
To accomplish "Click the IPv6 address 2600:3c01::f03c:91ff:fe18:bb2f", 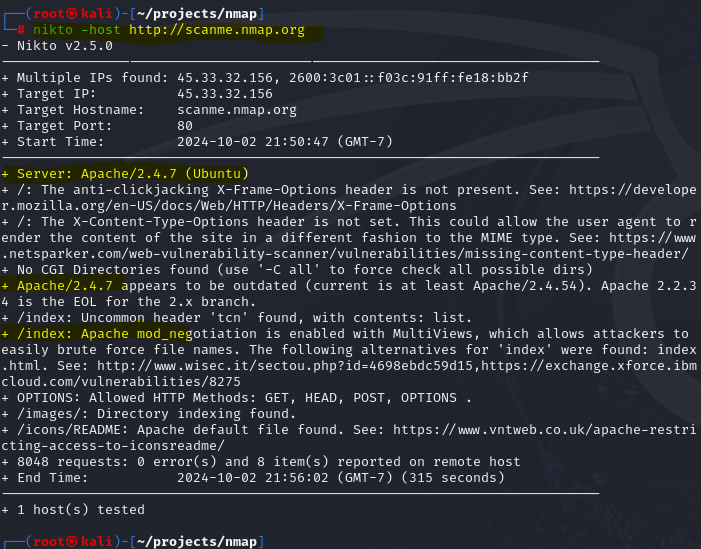I will 409,78.
